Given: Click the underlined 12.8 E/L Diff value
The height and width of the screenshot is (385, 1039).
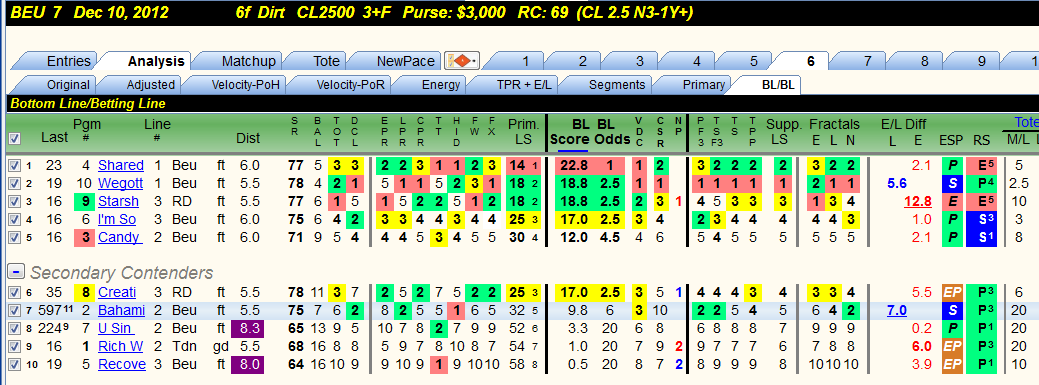Looking at the screenshot, I should [918, 201].
